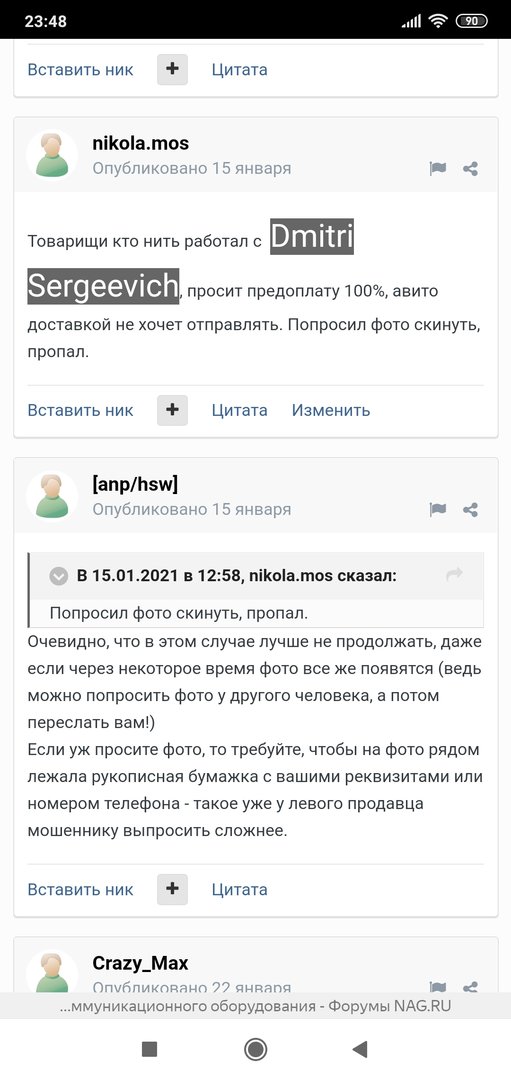
Task: Collapse the nikola.mos quote block chevron
Action: (59, 576)
